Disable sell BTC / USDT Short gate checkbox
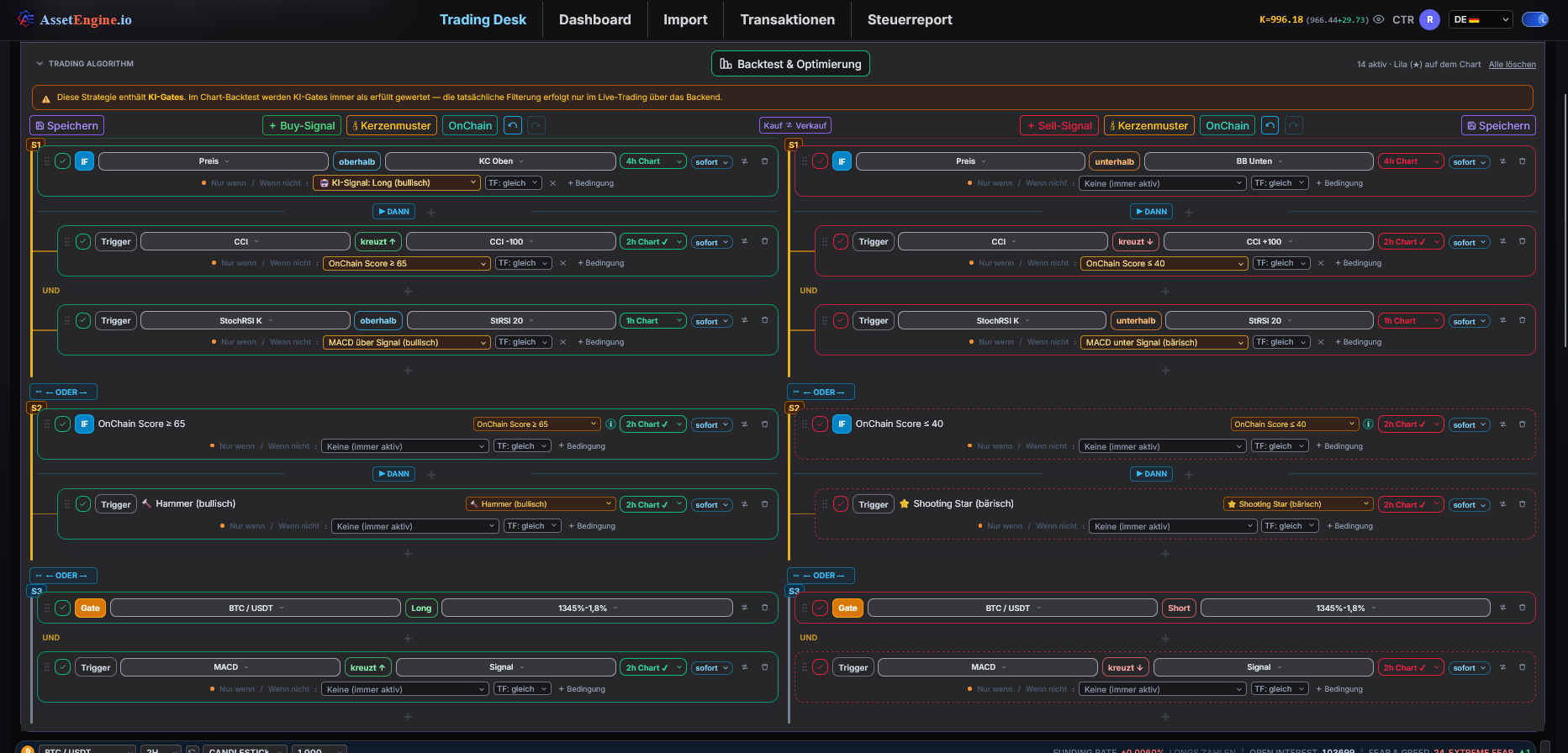Screen dimensions: 1568x753 820,608
